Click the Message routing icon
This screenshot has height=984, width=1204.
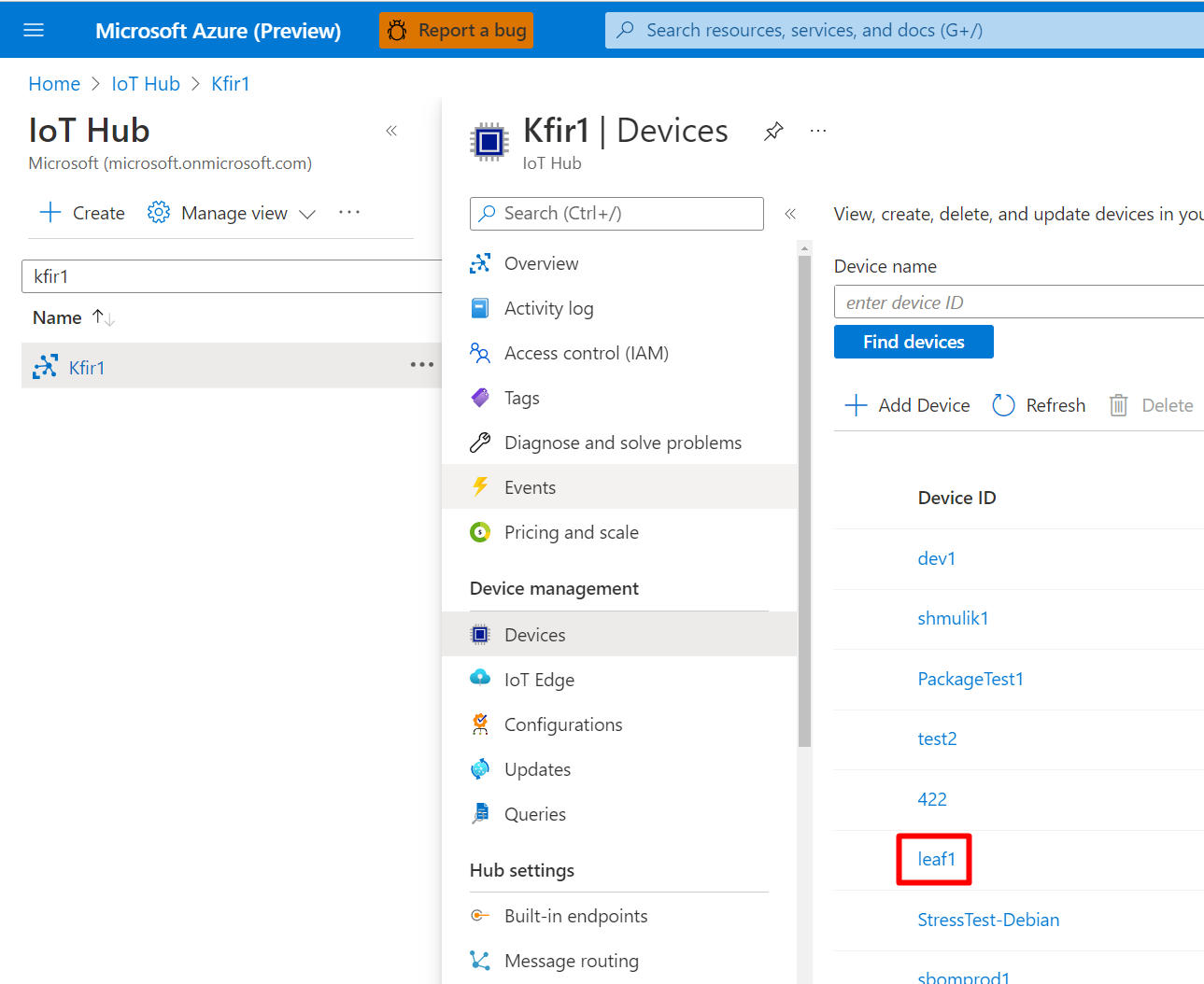pos(480,960)
